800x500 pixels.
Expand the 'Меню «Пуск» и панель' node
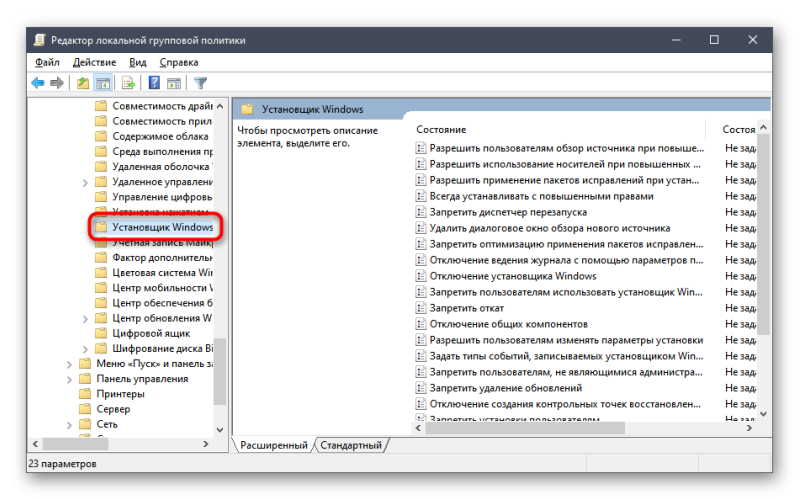point(69,364)
